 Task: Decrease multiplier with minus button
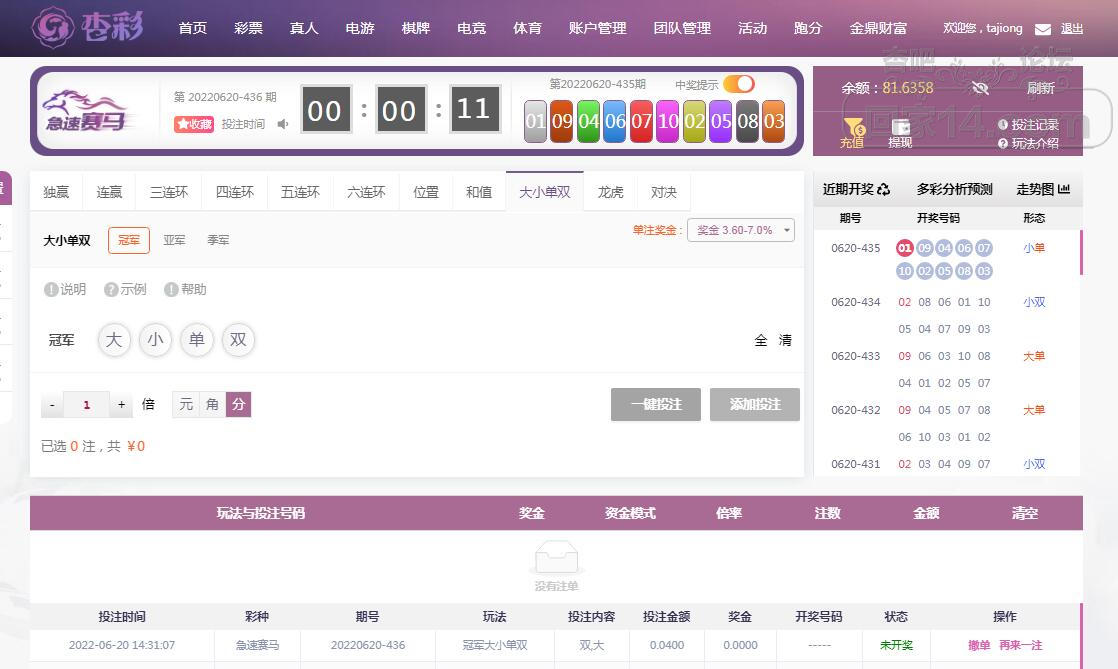52,404
